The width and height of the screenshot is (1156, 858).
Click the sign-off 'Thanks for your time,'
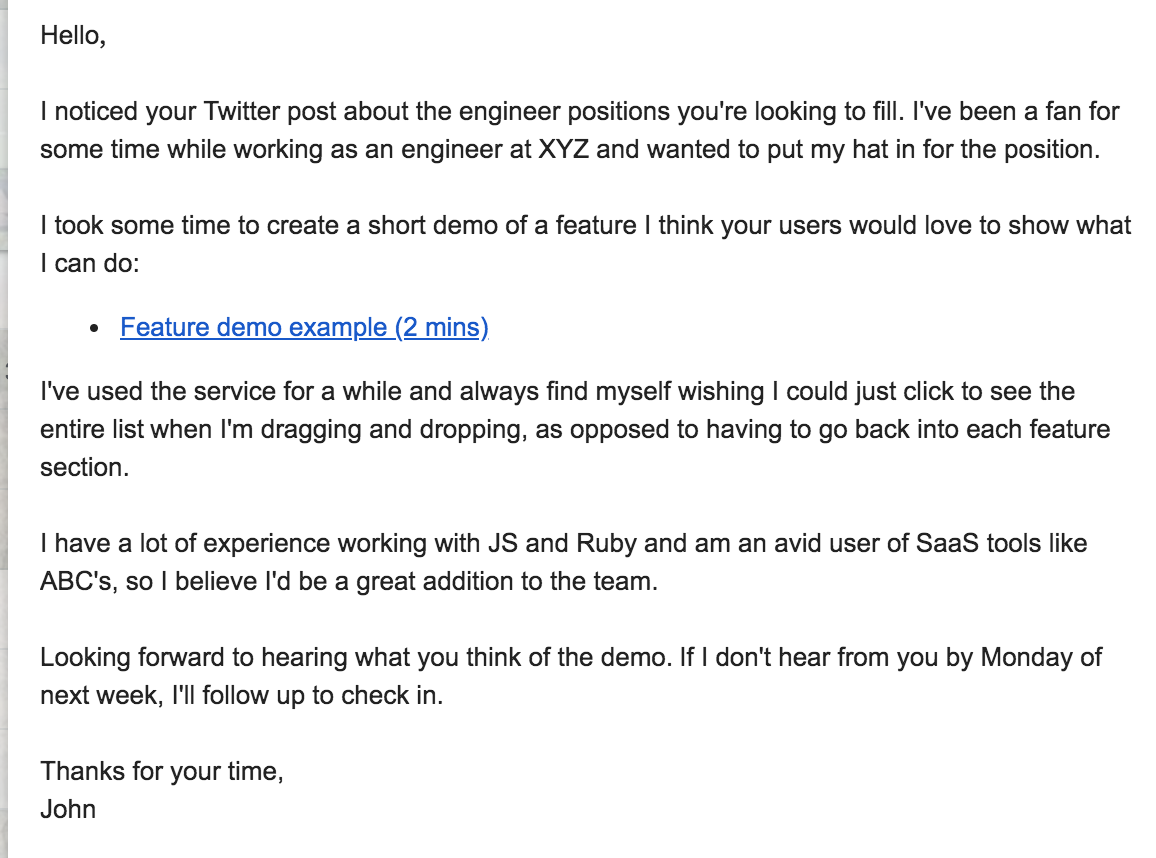click(161, 771)
